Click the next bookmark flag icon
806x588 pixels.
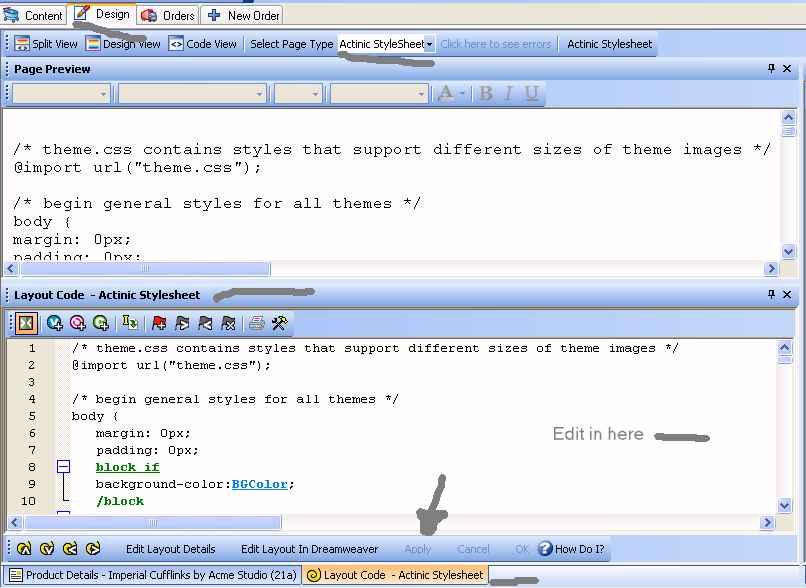182,323
